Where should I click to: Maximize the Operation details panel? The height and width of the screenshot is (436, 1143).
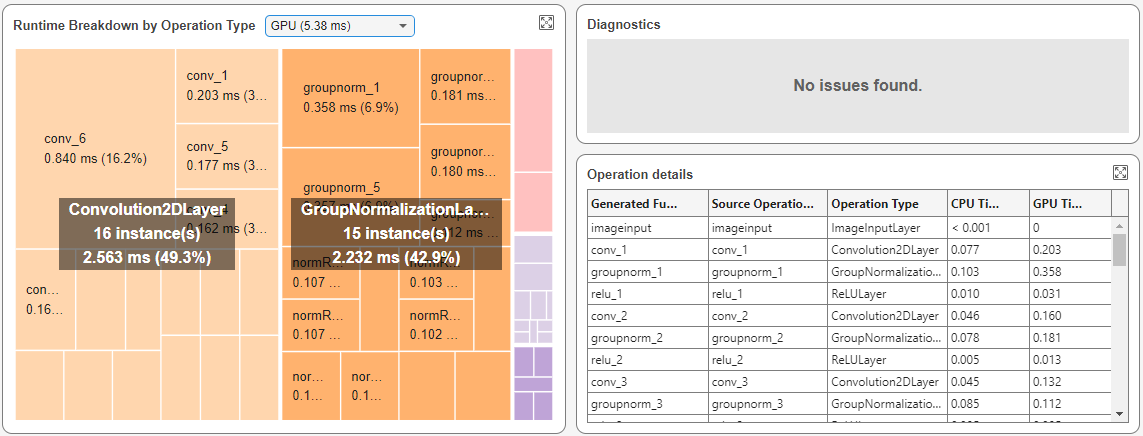click(x=1120, y=173)
